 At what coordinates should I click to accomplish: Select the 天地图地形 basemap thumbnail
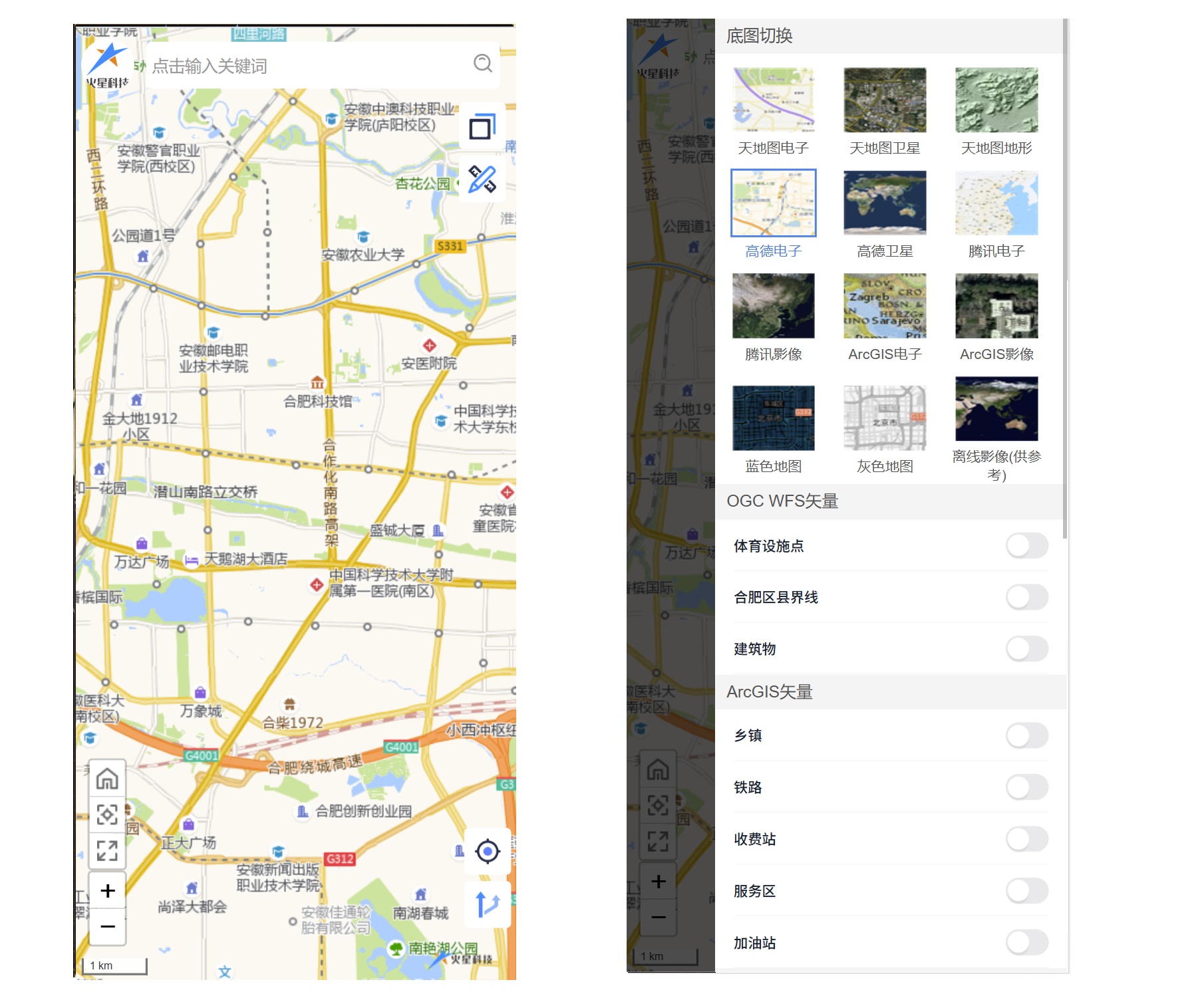996,100
